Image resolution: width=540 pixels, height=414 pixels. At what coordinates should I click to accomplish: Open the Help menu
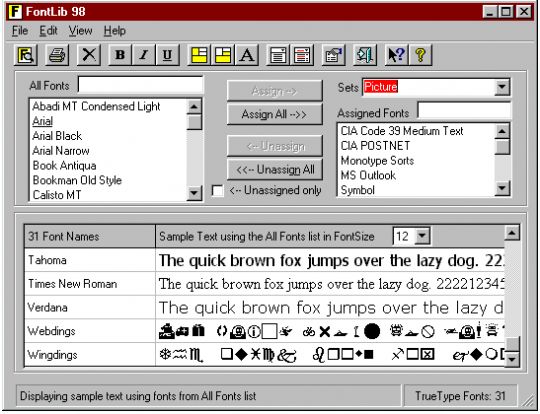(115, 31)
